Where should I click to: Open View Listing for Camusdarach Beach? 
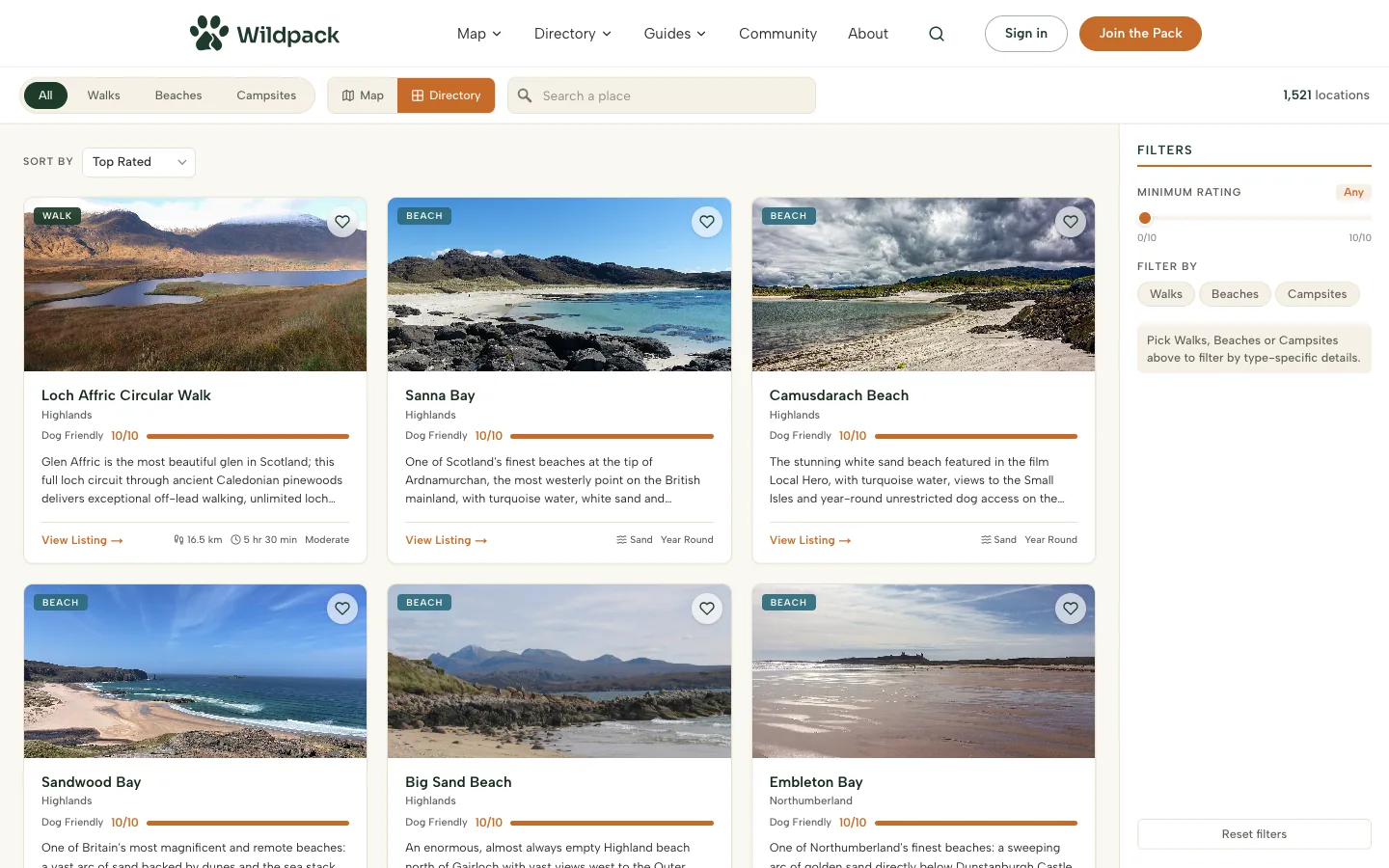pos(810,540)
